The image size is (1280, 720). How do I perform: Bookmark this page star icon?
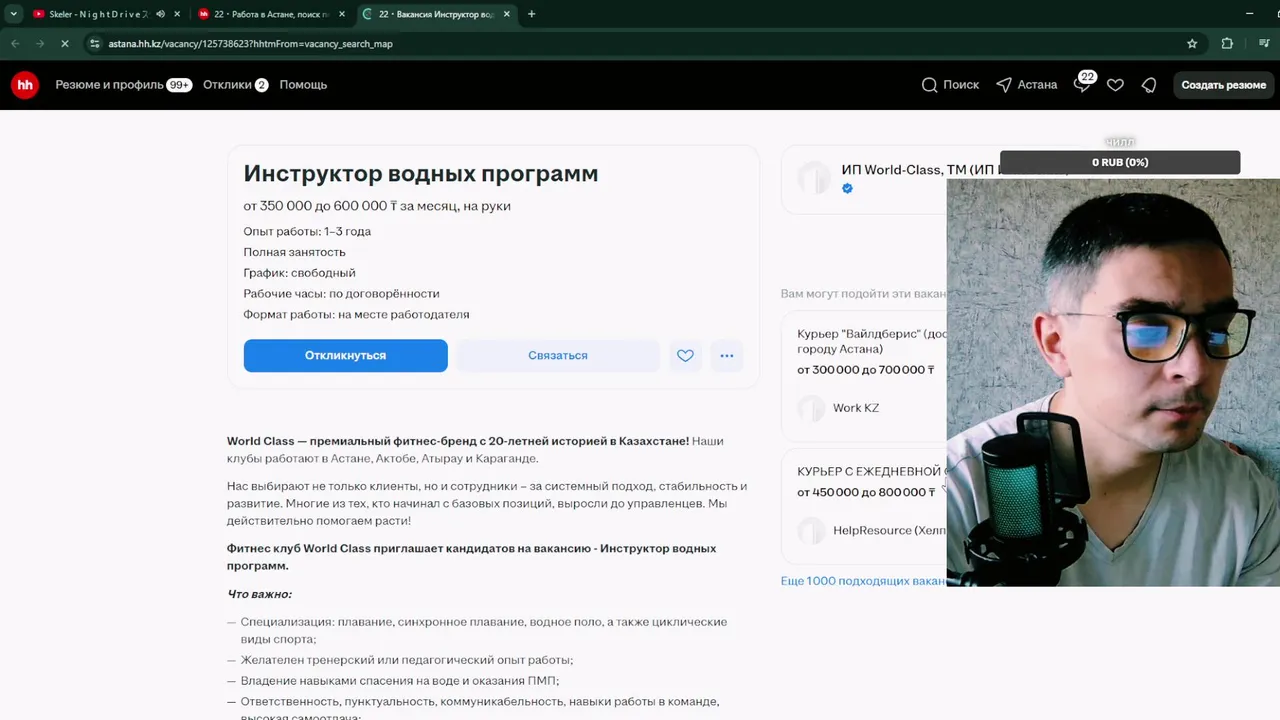[x=1192, y=44]
